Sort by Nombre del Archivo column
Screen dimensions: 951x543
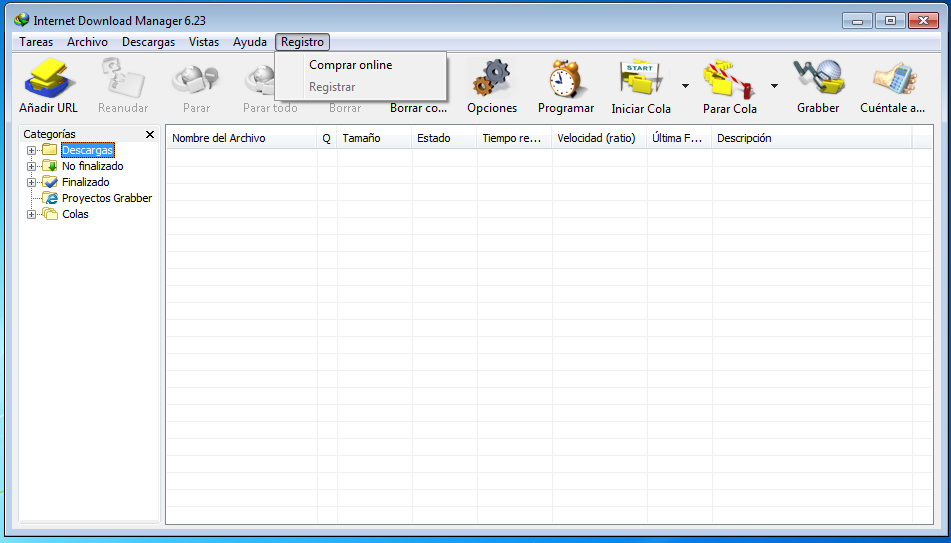pyautogui.click(x=241, y=138)
